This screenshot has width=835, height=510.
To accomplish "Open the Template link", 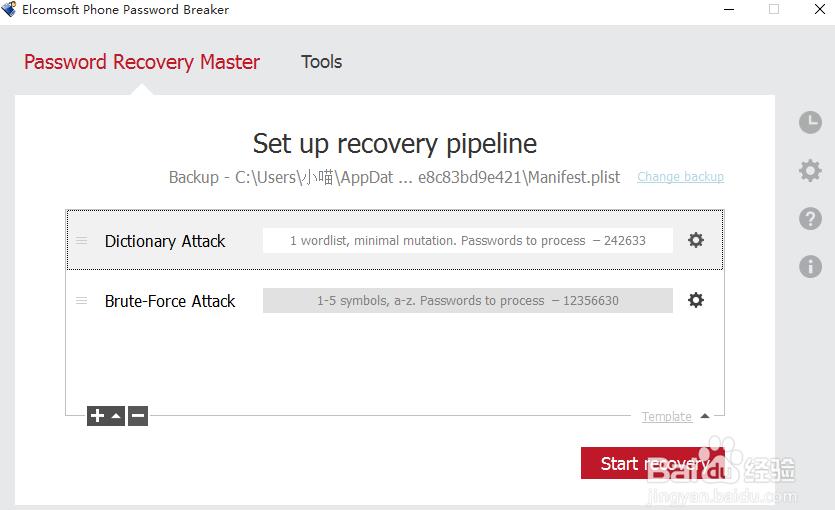I will pyautogui.click(x=667, y=416).
